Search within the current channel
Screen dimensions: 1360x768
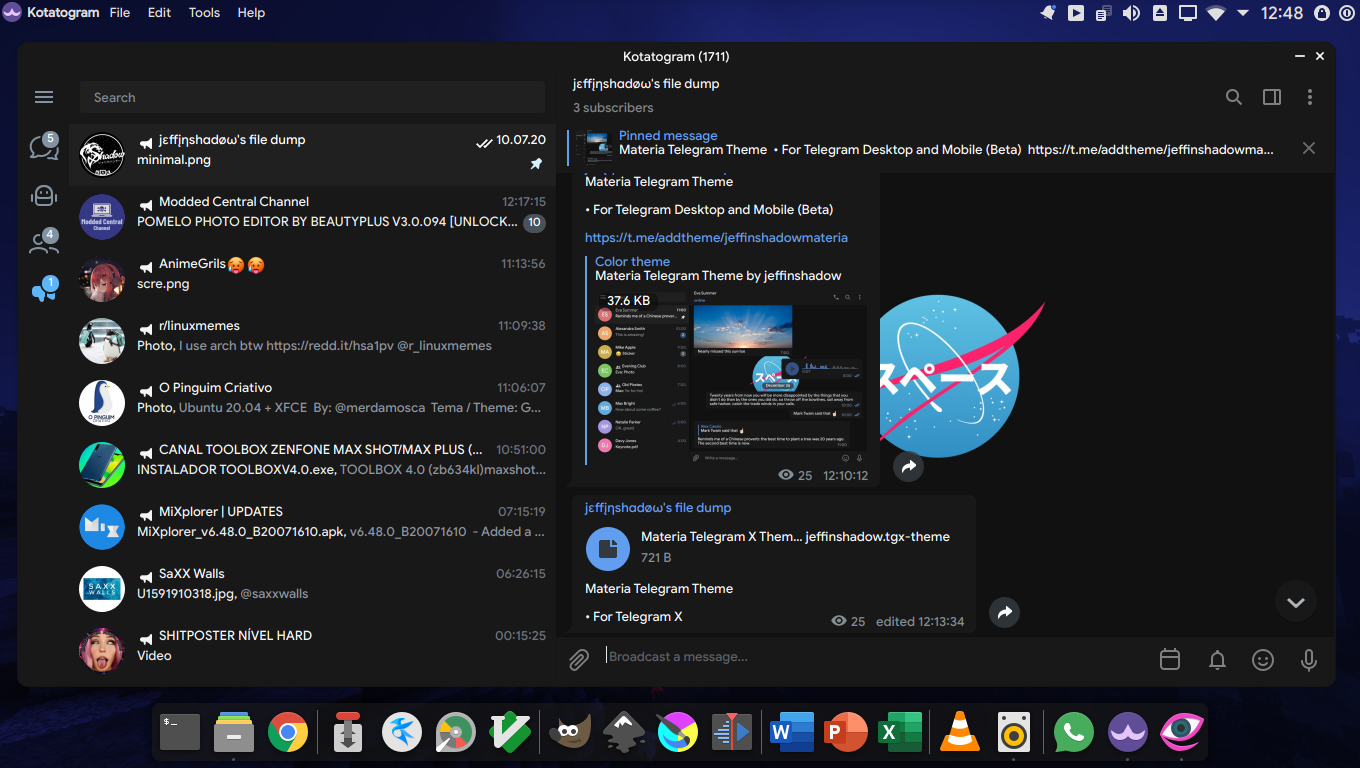(x=1234, y=97)
